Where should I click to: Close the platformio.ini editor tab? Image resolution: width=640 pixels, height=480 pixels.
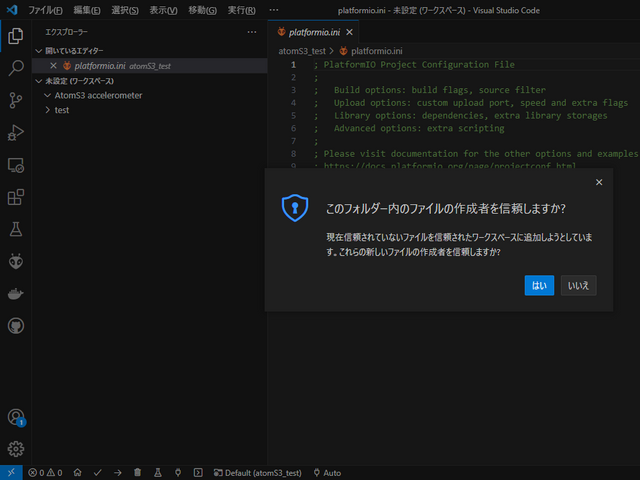coord(349,32)
